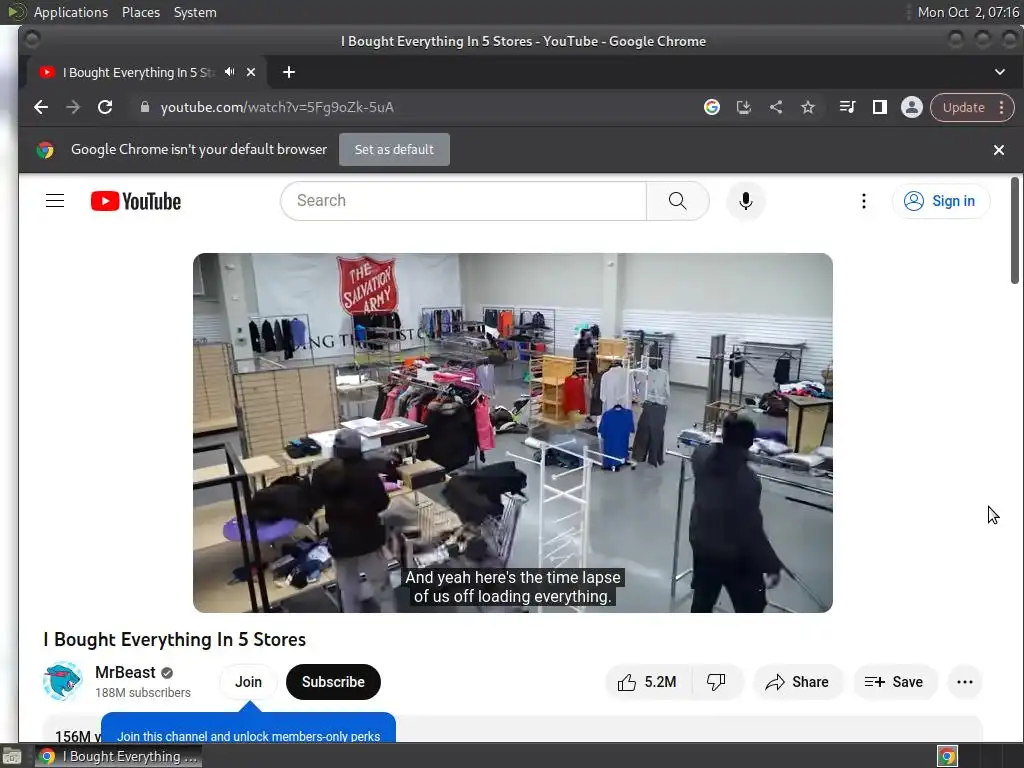Reload the YouTube page
Viewport: 1024px width, 768px height.
105,107
